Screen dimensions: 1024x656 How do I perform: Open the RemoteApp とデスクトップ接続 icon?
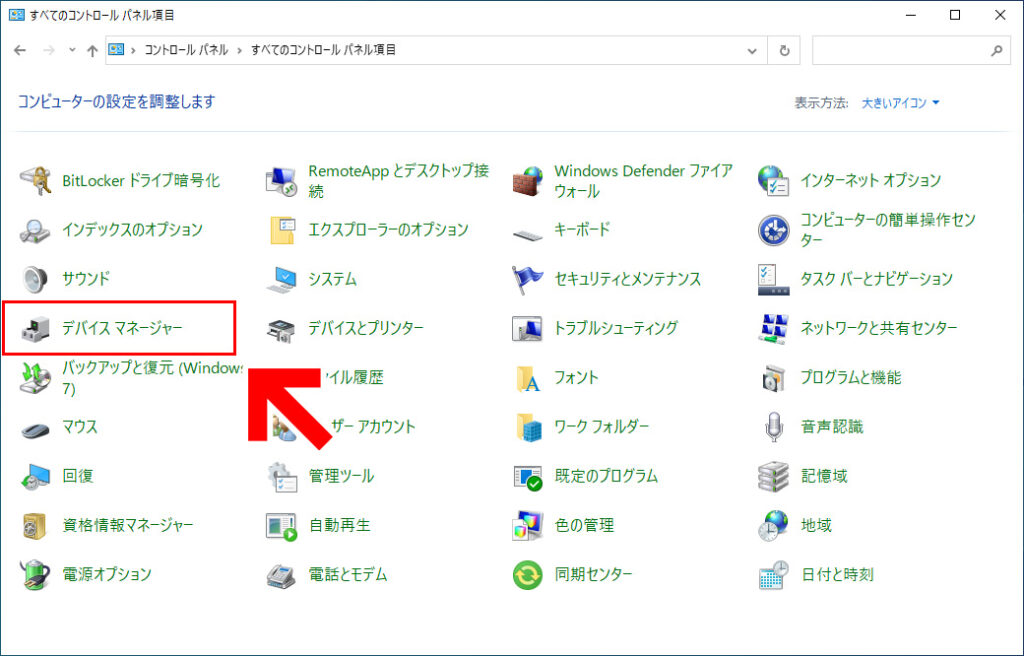point(281,181)
